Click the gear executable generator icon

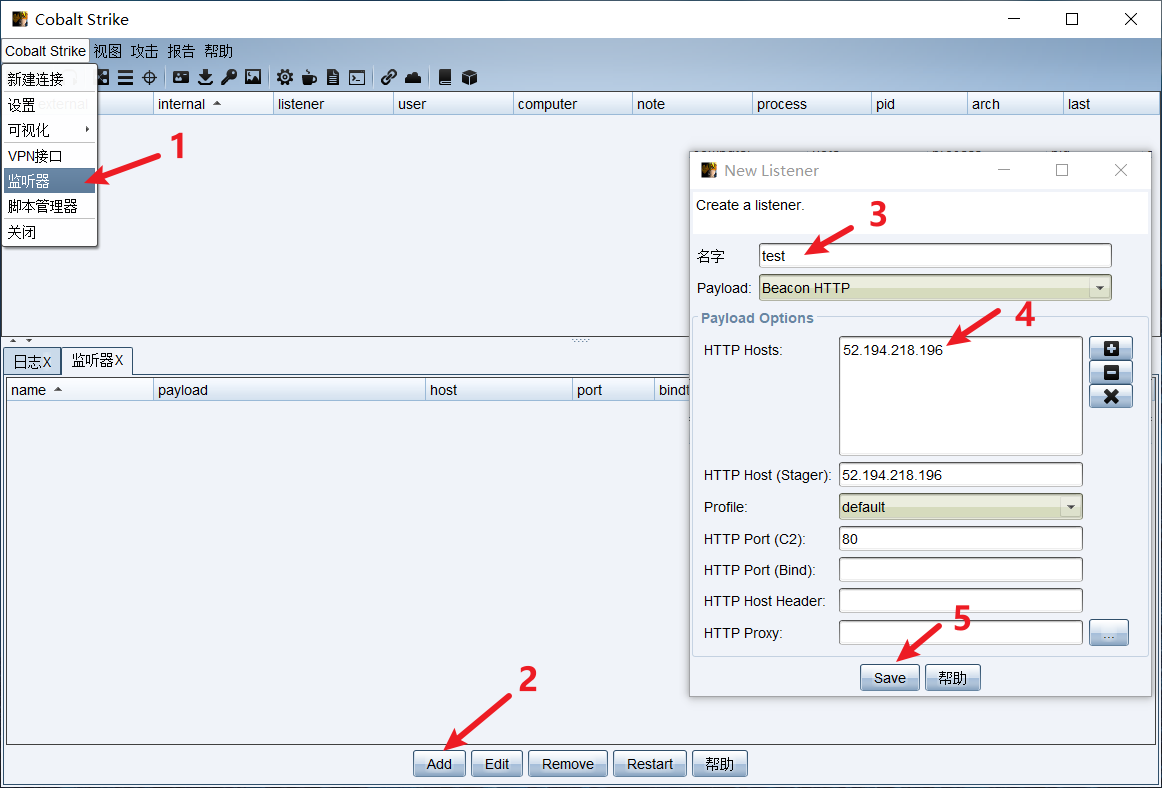point(285,77)
